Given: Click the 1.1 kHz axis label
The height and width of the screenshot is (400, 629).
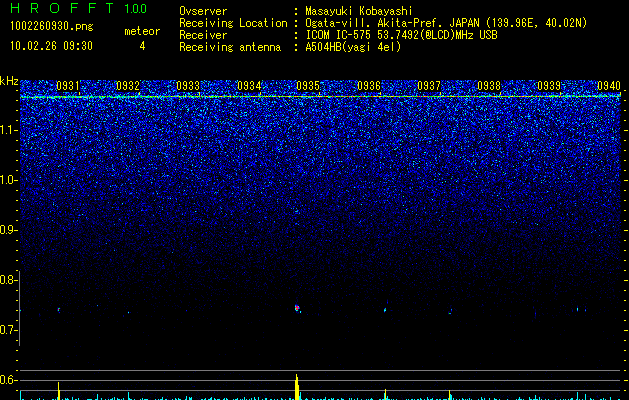Looking at the screenshot, I should [x=8, y=130].
